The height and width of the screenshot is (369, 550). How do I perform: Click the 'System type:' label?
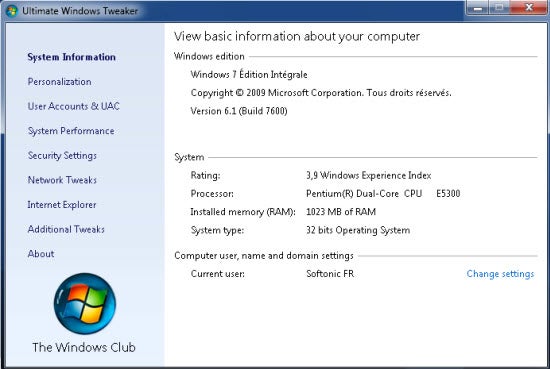click(217, 230)
